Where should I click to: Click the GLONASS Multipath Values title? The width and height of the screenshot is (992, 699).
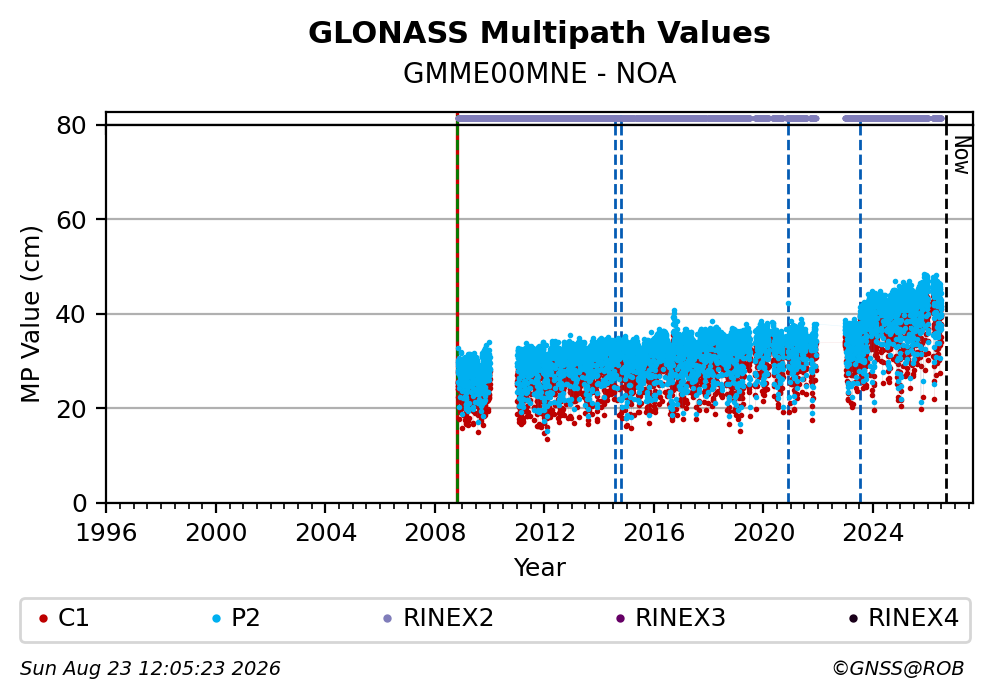tap(539, 33)
